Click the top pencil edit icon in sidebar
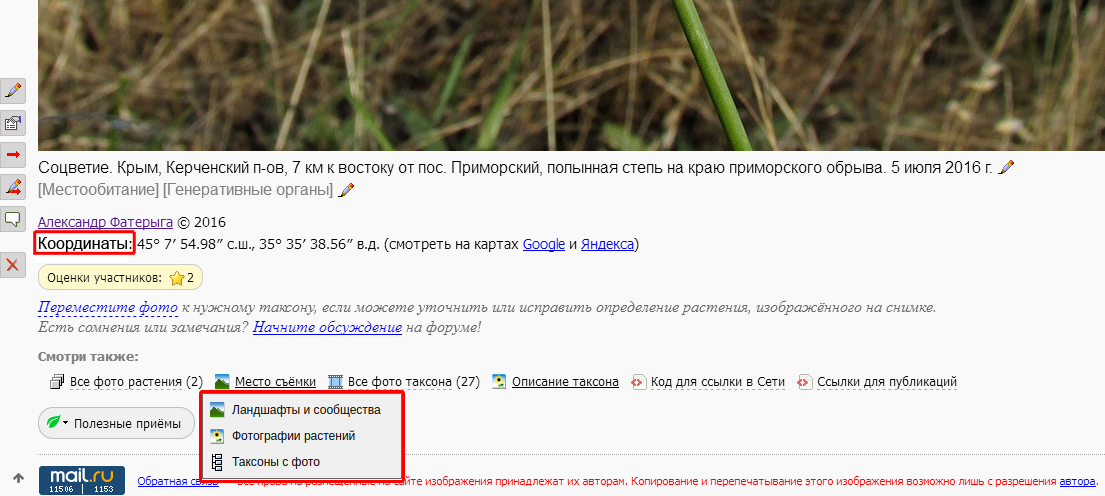This screenshot has height=496, width=1105. [13, 91]
